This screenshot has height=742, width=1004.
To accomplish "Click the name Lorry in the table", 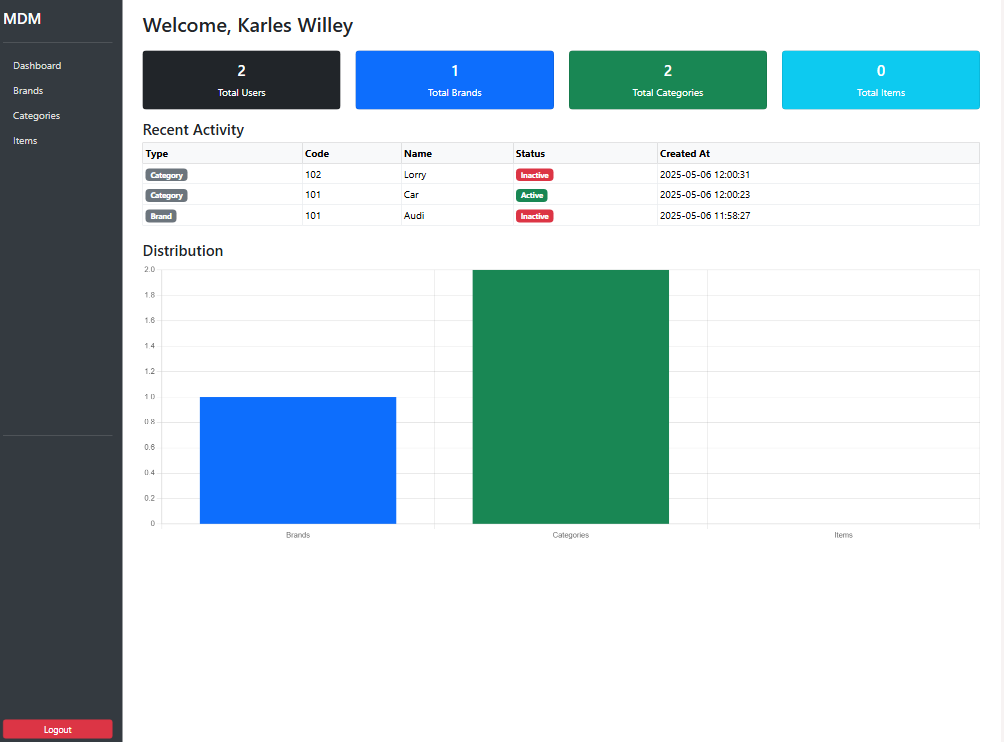I will point(415,174).
